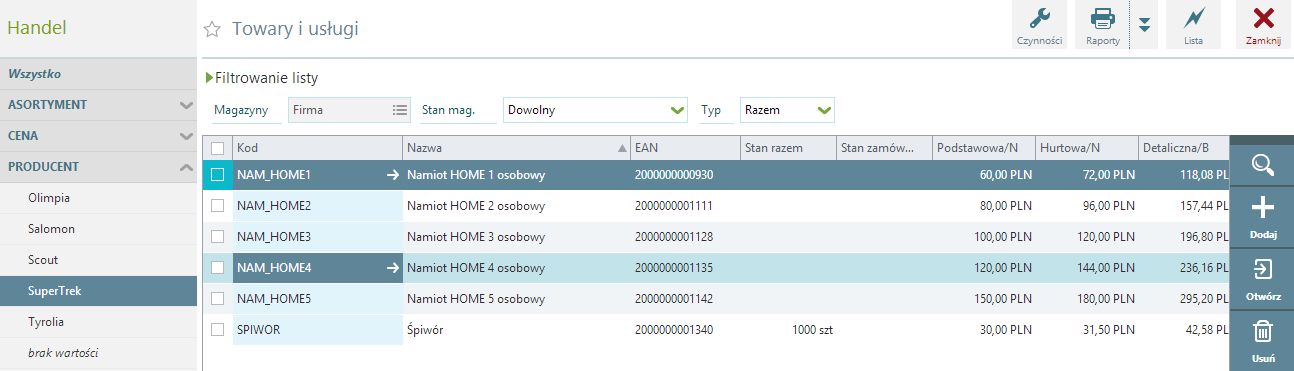
Task: Open the Typ Razem dropdown
Action: [787, 110]
